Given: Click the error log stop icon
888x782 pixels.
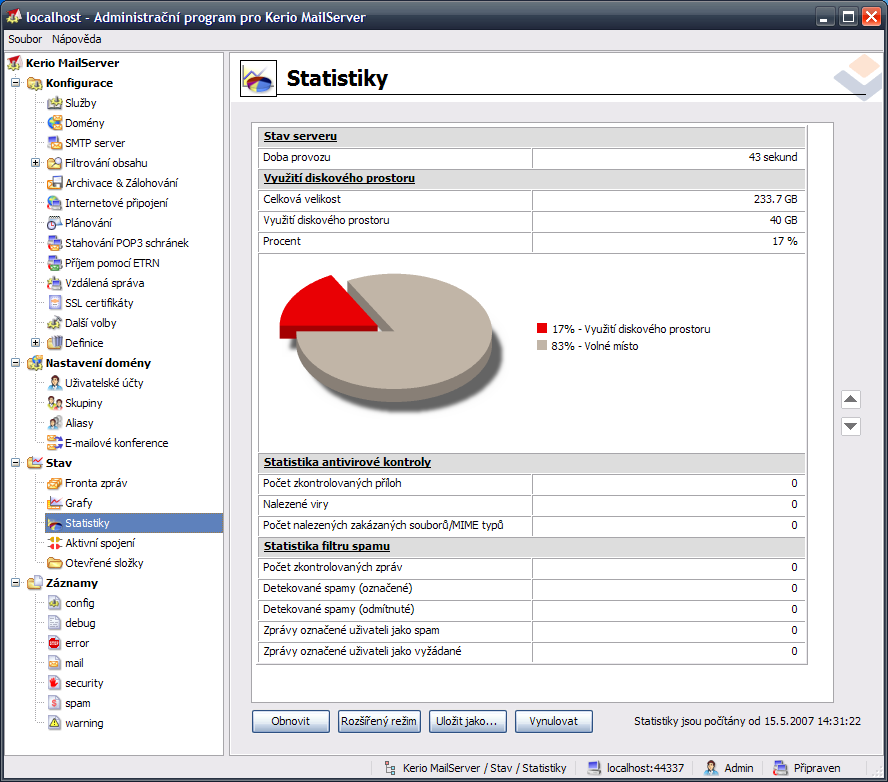Looking at the screenshot, I should point(54,643).
